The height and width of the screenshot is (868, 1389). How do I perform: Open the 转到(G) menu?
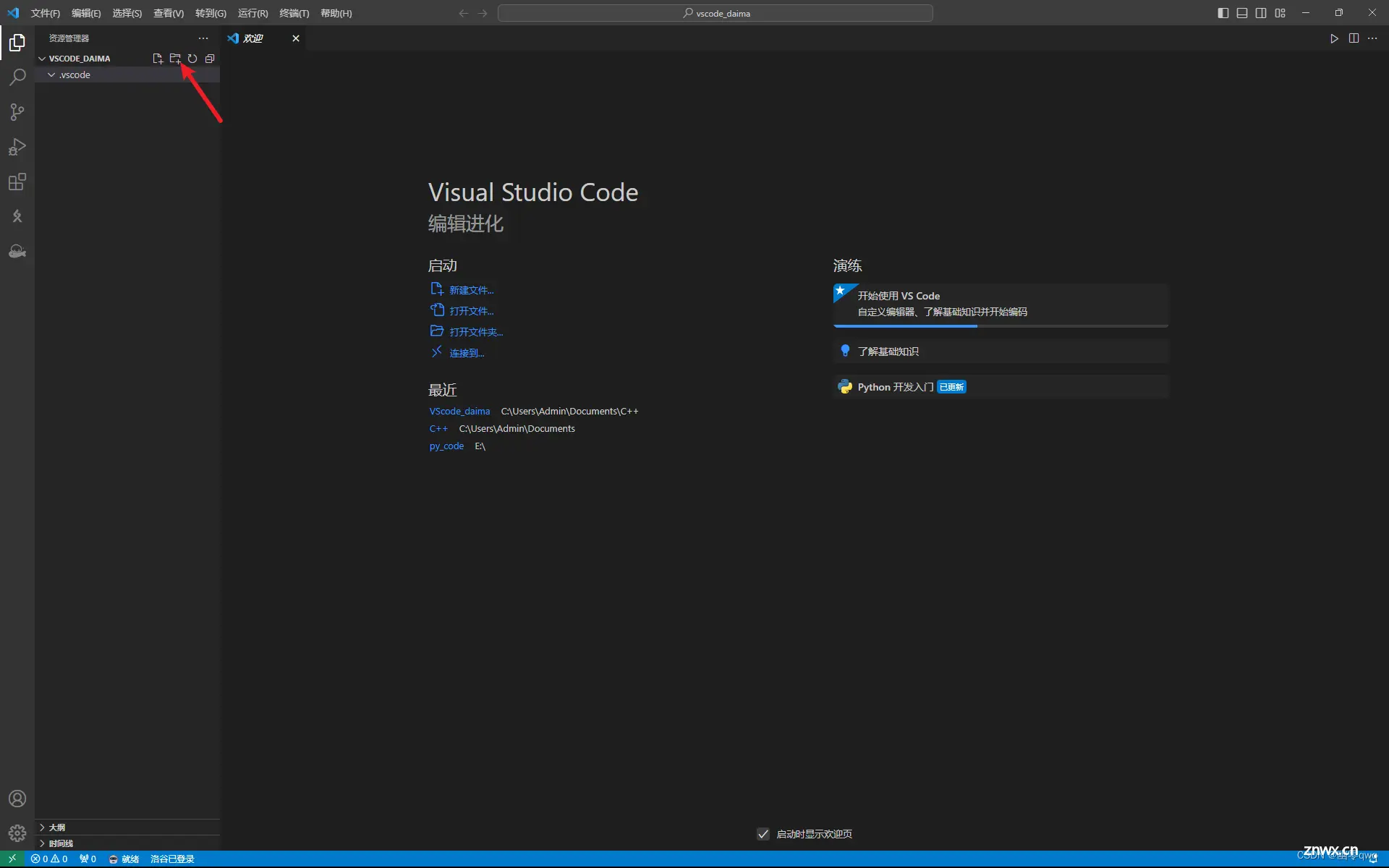pyautogui.click(x=211, y=13)
